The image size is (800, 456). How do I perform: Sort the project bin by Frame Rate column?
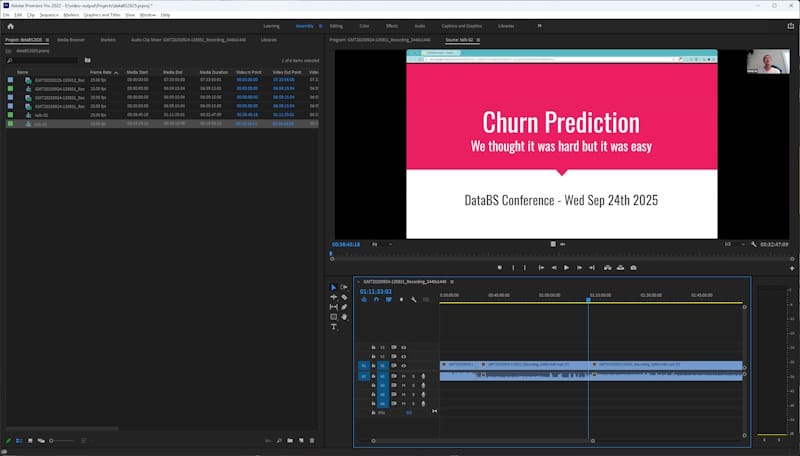[x=101, y=72]
